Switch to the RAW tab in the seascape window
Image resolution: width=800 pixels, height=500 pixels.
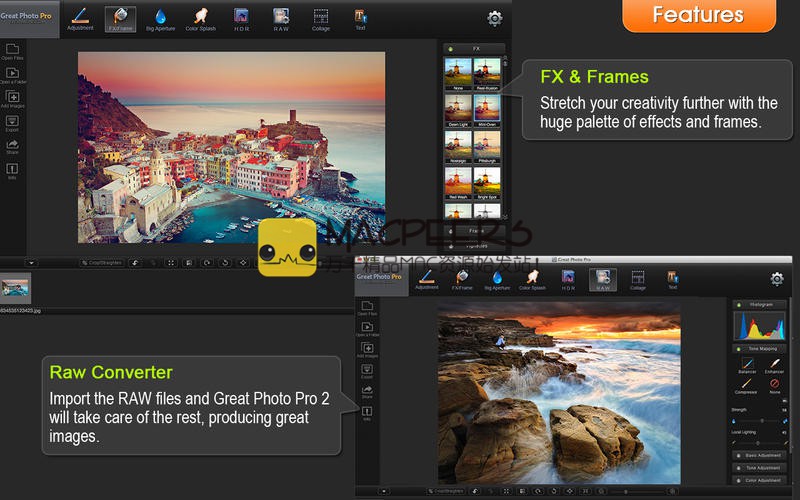pyautogui.click(x=603, y=281)
